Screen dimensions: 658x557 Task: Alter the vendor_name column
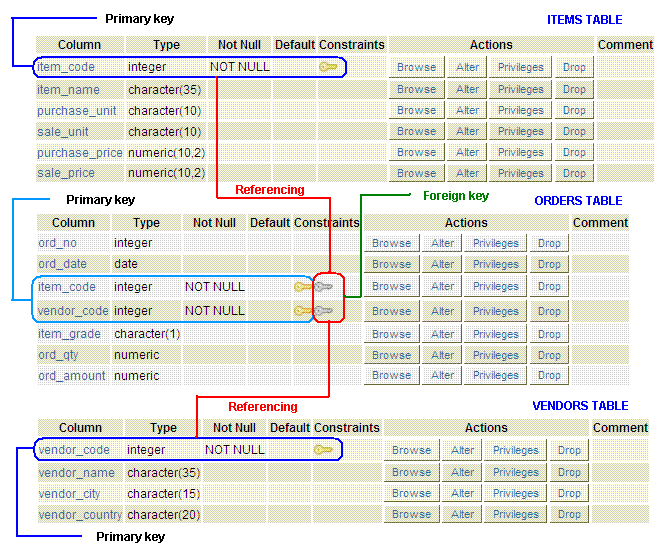click(x=462, y=472)
